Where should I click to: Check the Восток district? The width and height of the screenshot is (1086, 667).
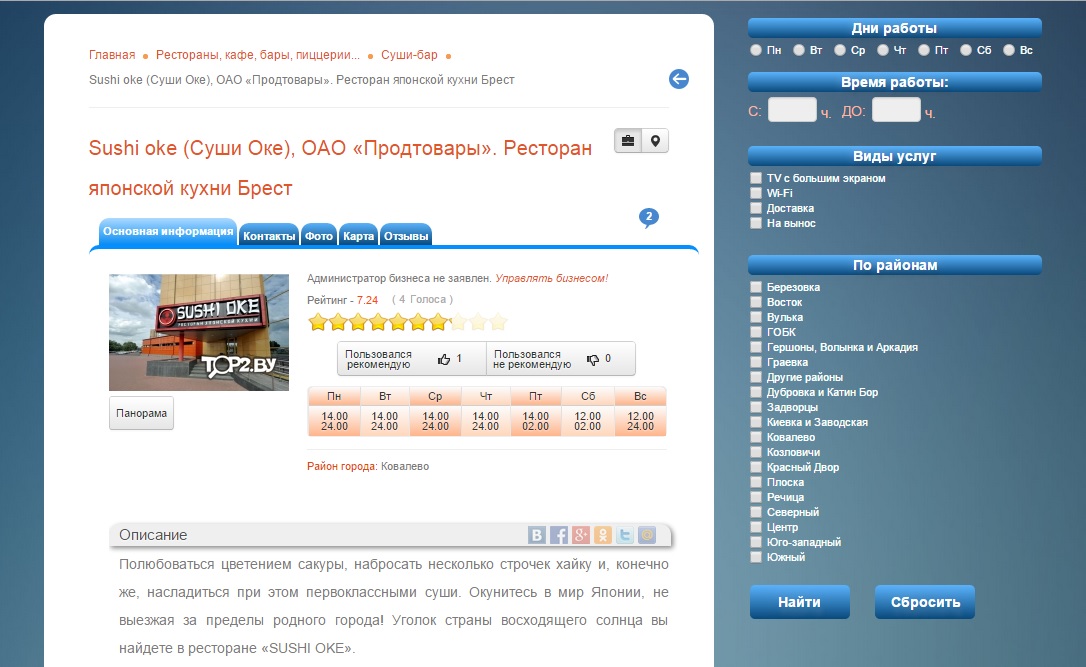[756, 302]
